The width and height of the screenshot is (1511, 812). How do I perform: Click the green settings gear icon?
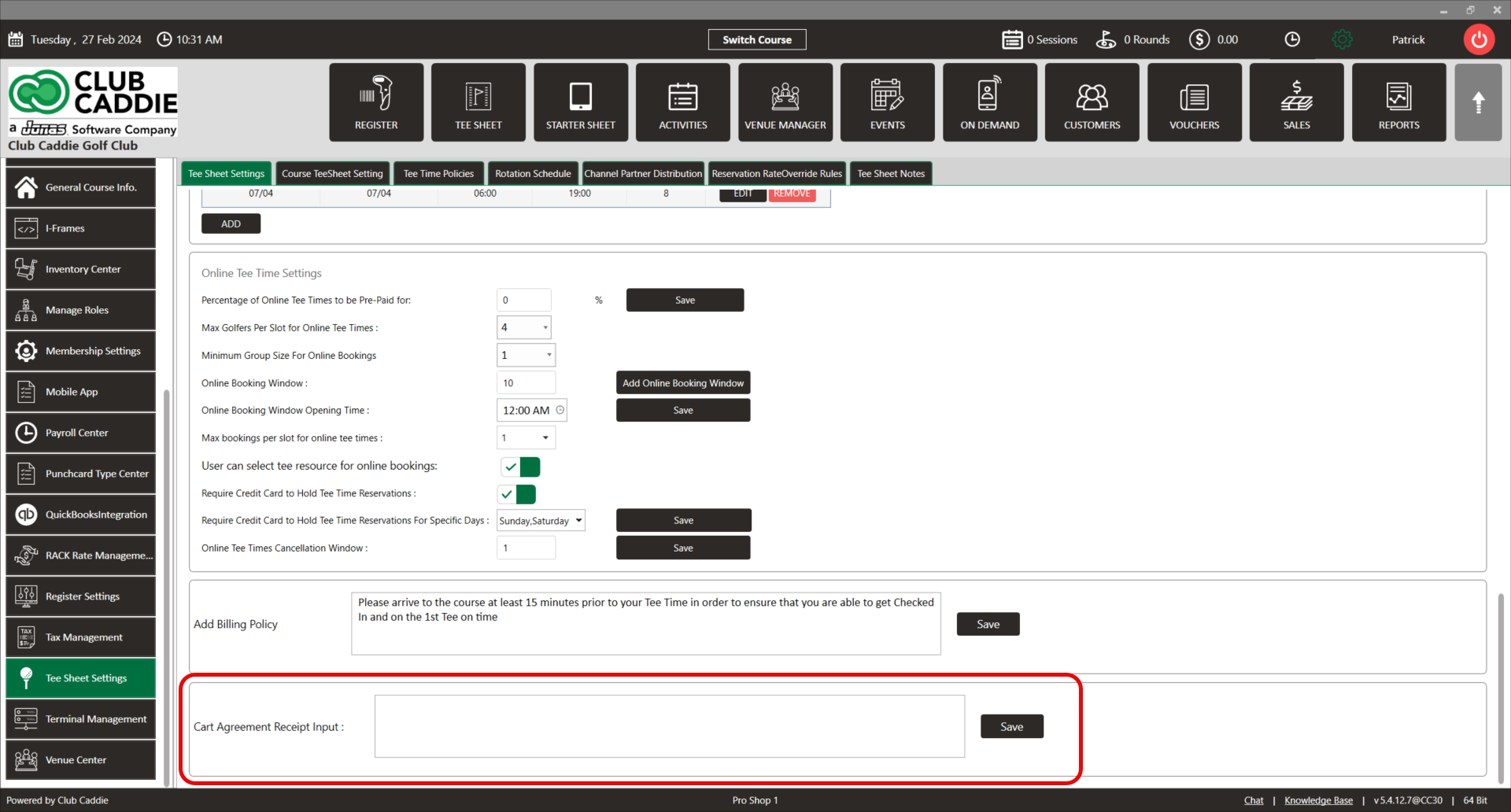[x=1342, y=39]
